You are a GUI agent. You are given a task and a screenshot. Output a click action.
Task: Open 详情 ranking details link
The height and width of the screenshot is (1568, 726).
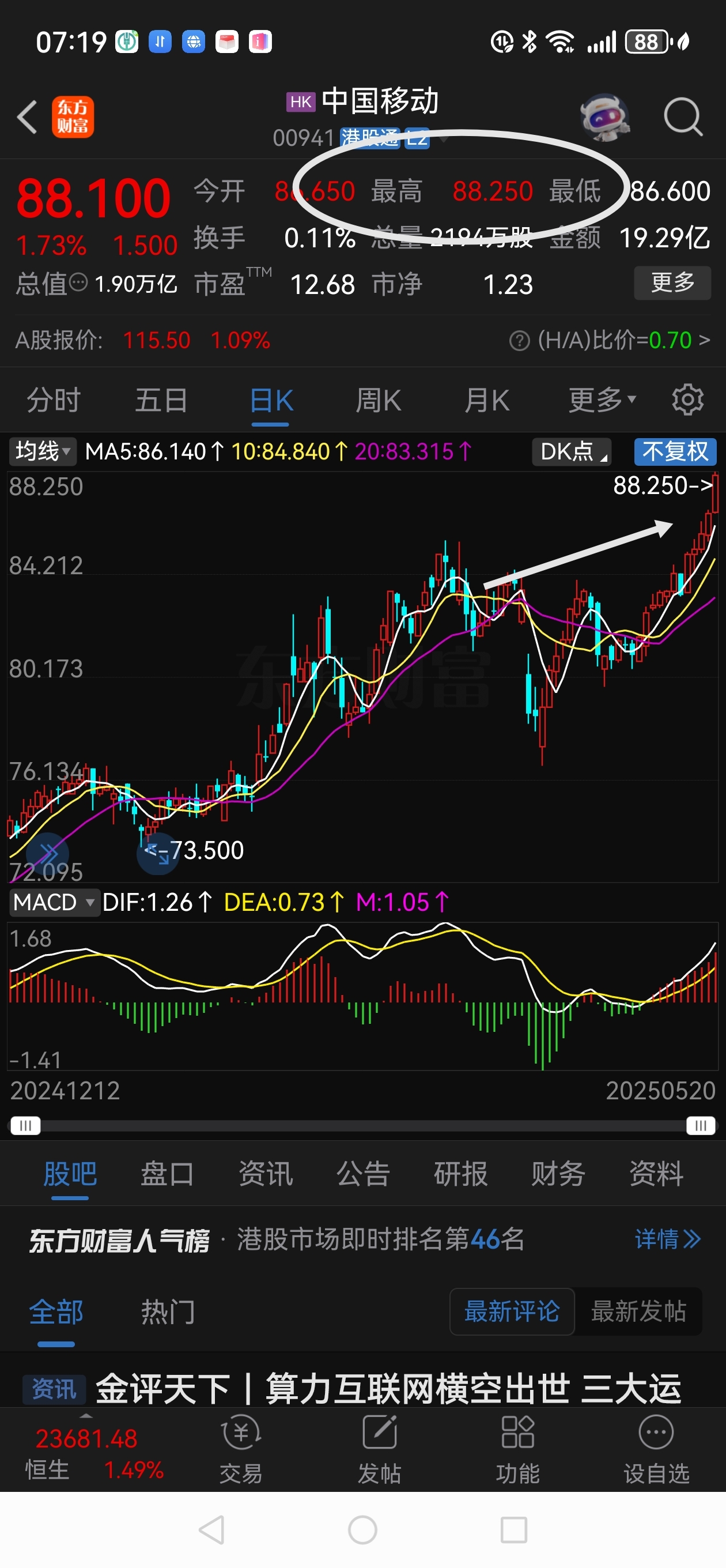[x=668, y=1239]
